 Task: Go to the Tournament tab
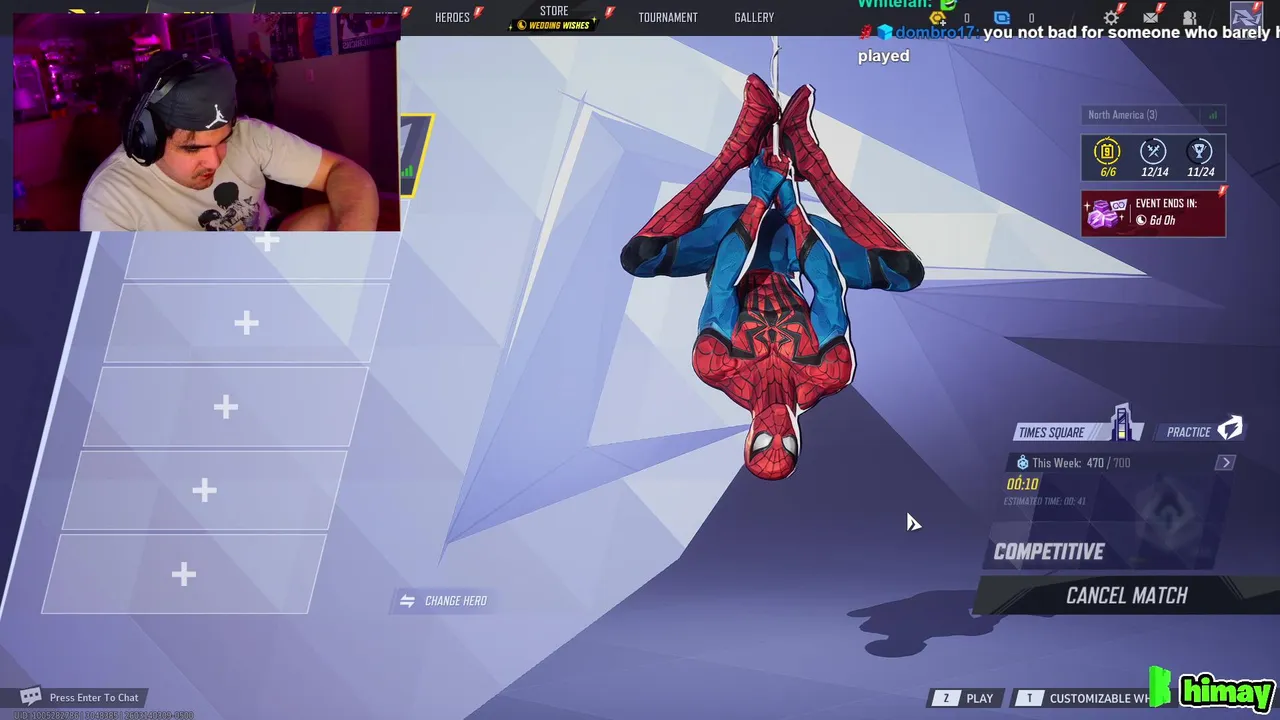coord(668,17)
